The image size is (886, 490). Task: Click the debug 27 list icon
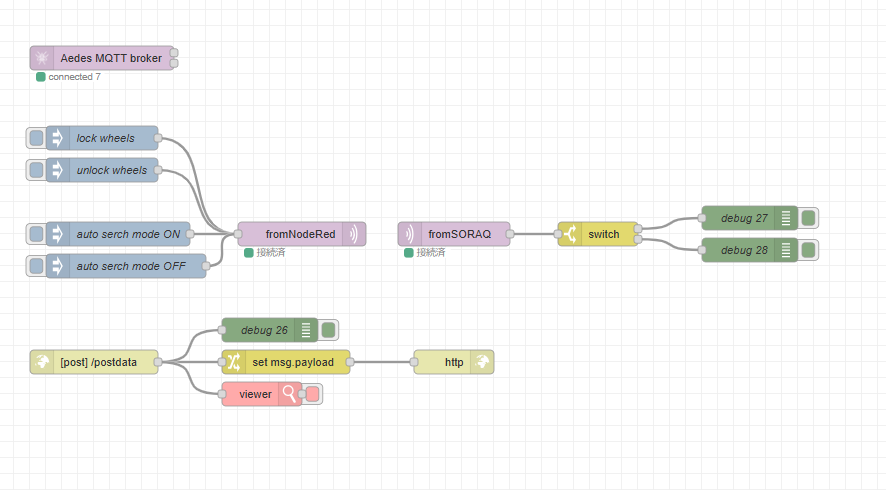pos(786,218)
